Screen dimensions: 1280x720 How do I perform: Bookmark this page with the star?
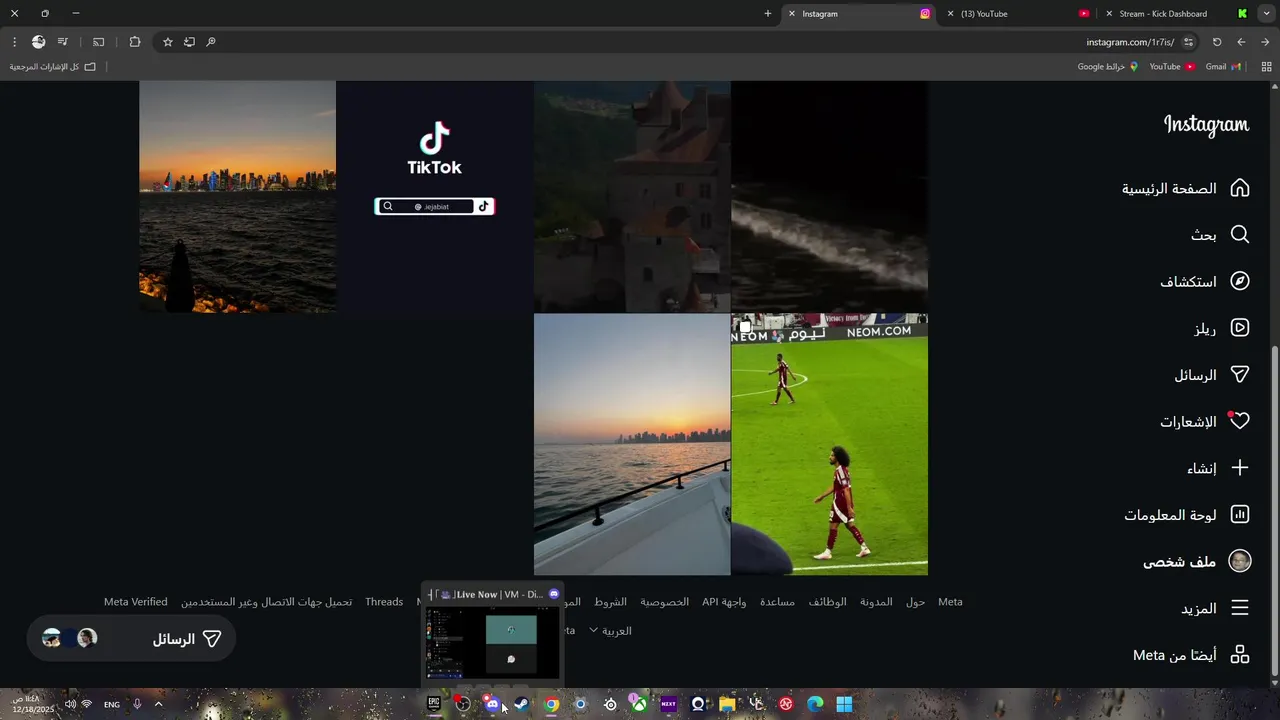point(167,42)
